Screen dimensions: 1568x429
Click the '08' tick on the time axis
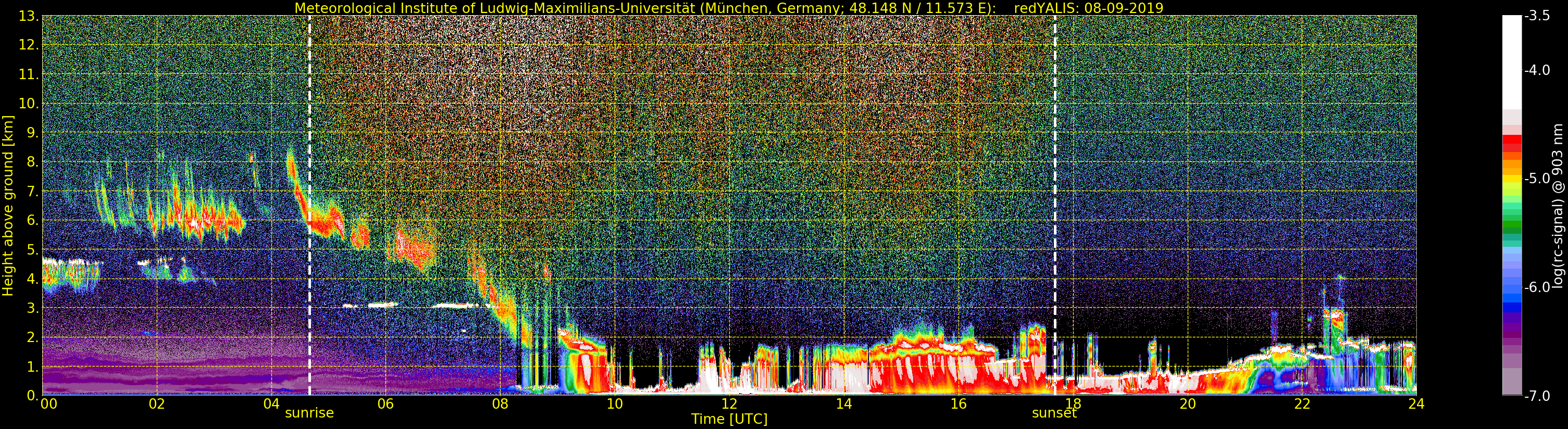(500, 404)
